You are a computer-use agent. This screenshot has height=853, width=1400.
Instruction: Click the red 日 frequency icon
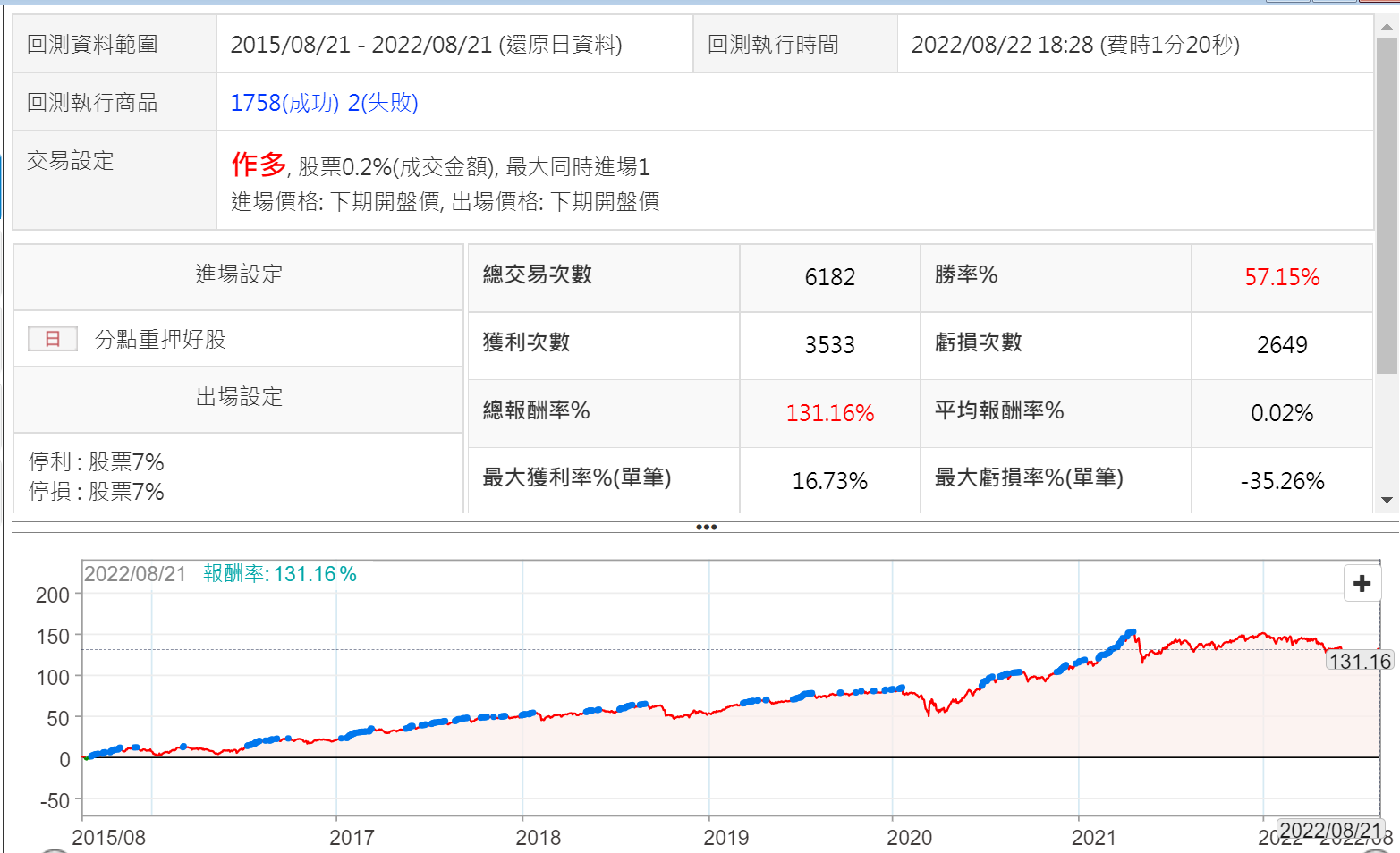coord(53,339)
